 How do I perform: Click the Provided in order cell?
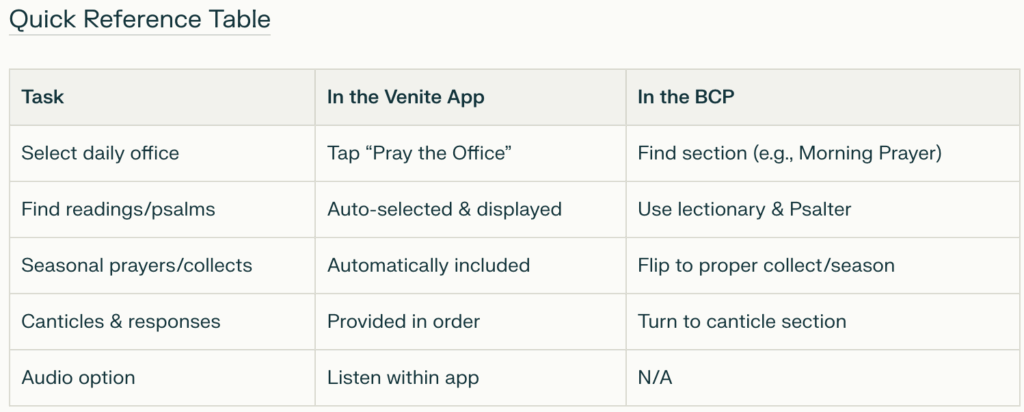[x=470, y=322]
